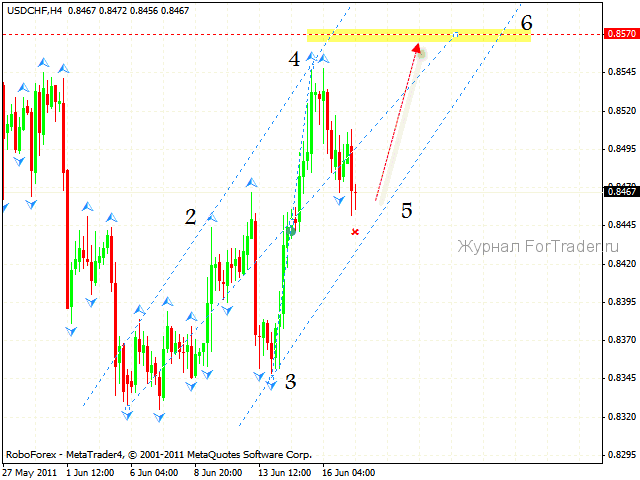Select wave label 5 on the chart

click(x=407, y=211)
